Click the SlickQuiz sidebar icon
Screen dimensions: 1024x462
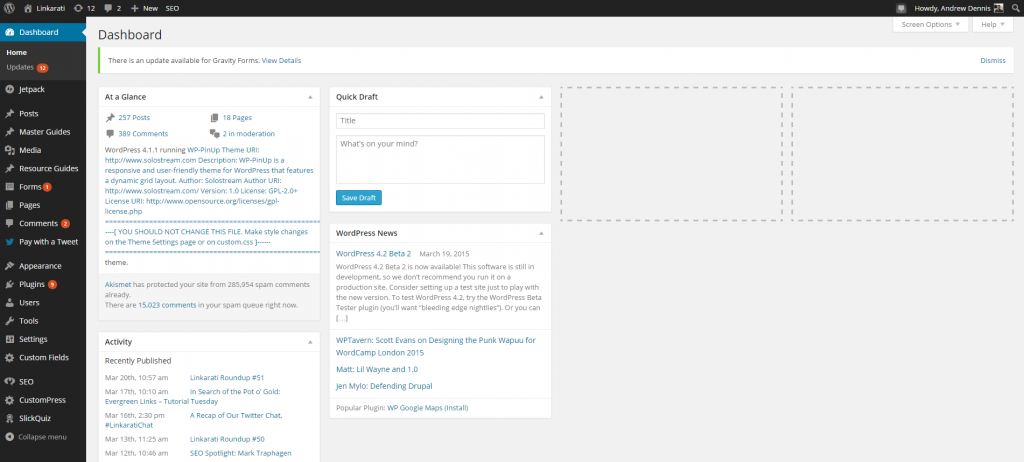coord(10,418)
